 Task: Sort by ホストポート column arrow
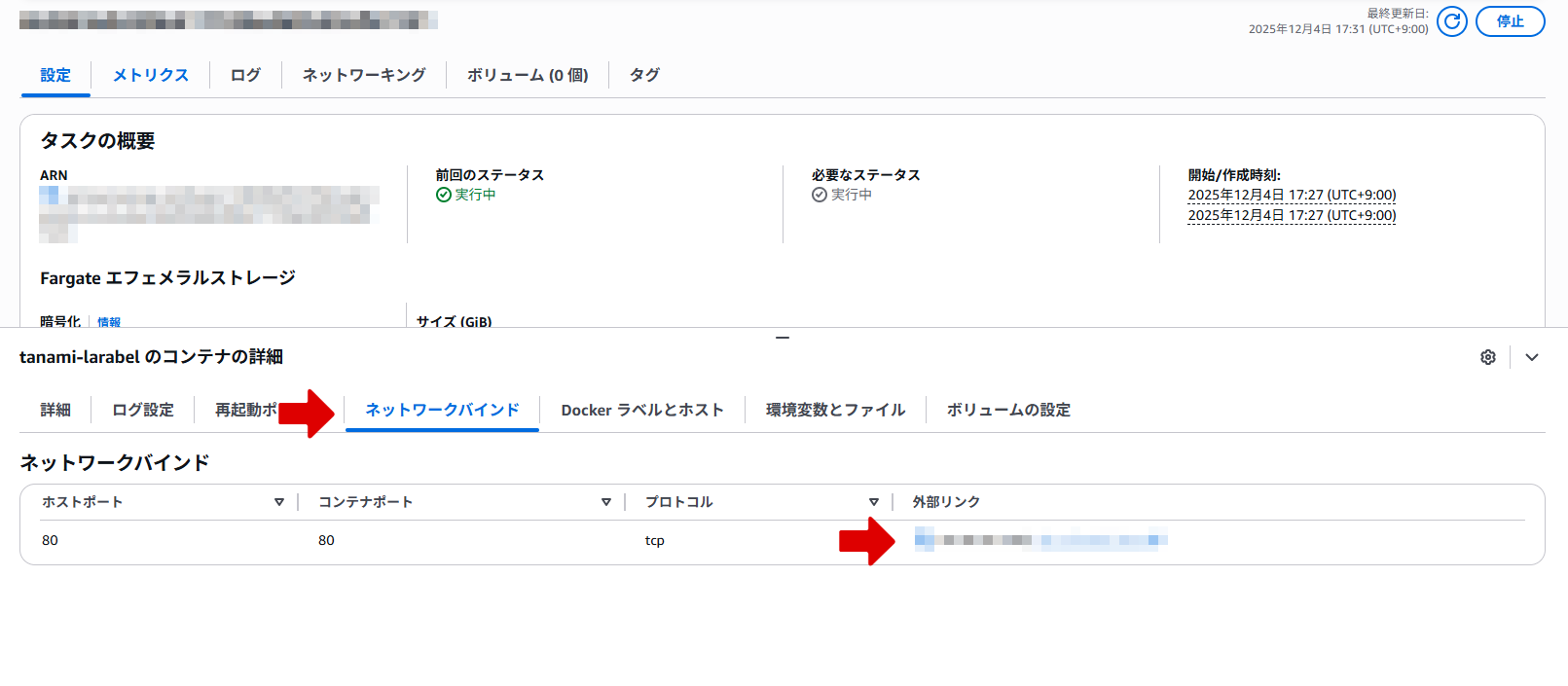279,502
